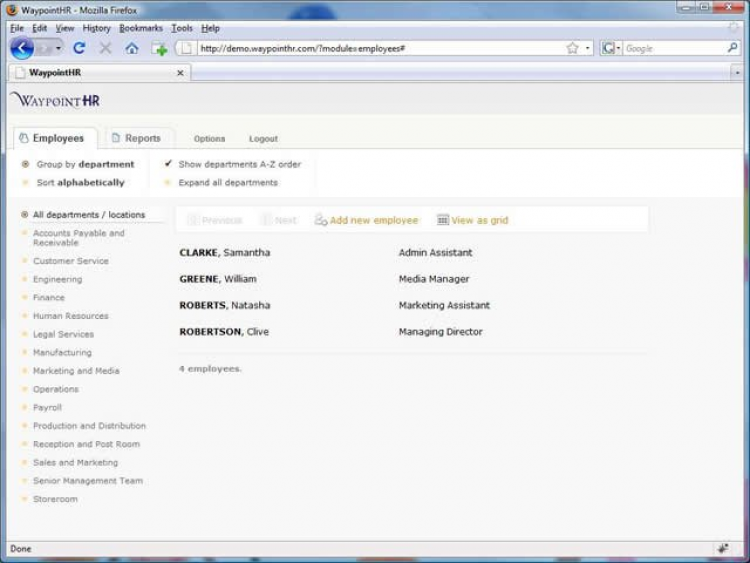Image resolution: width=750 pixels, height=563 pixels.
Task: Filter by Marketing and Media department
Action: click(x=76, y=371)
